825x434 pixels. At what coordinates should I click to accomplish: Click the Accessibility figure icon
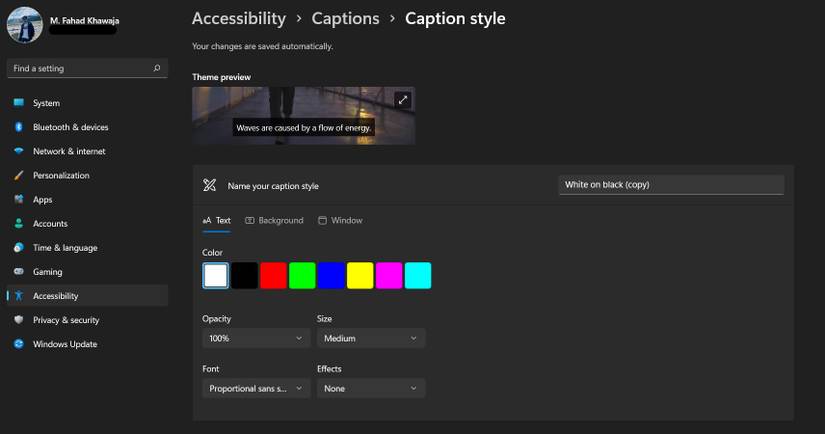(19, 296)
